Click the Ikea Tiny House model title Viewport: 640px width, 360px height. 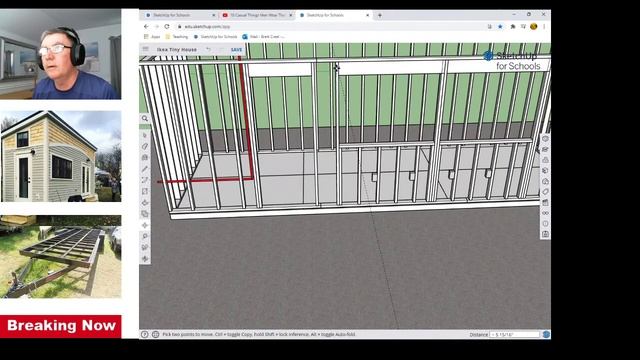(177, 50)
